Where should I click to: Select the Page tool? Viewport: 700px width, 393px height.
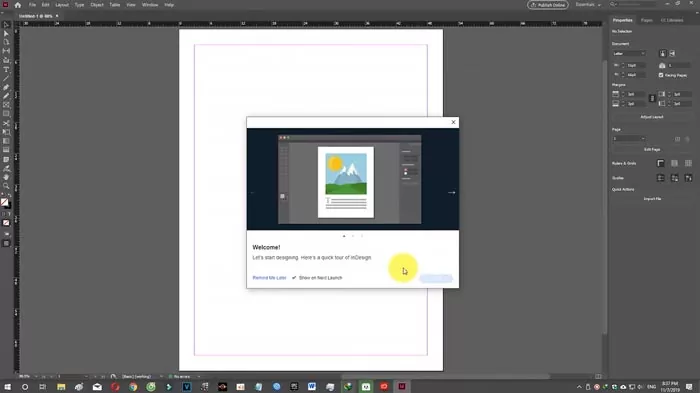point(6,42)
